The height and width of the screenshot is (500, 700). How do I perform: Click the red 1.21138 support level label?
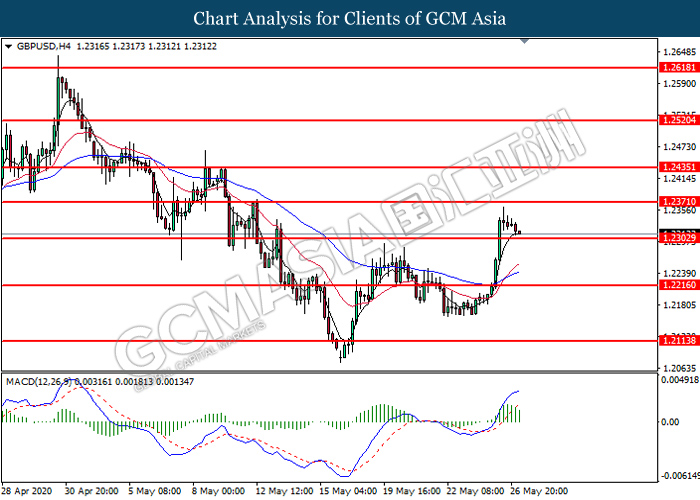[679, 341]
